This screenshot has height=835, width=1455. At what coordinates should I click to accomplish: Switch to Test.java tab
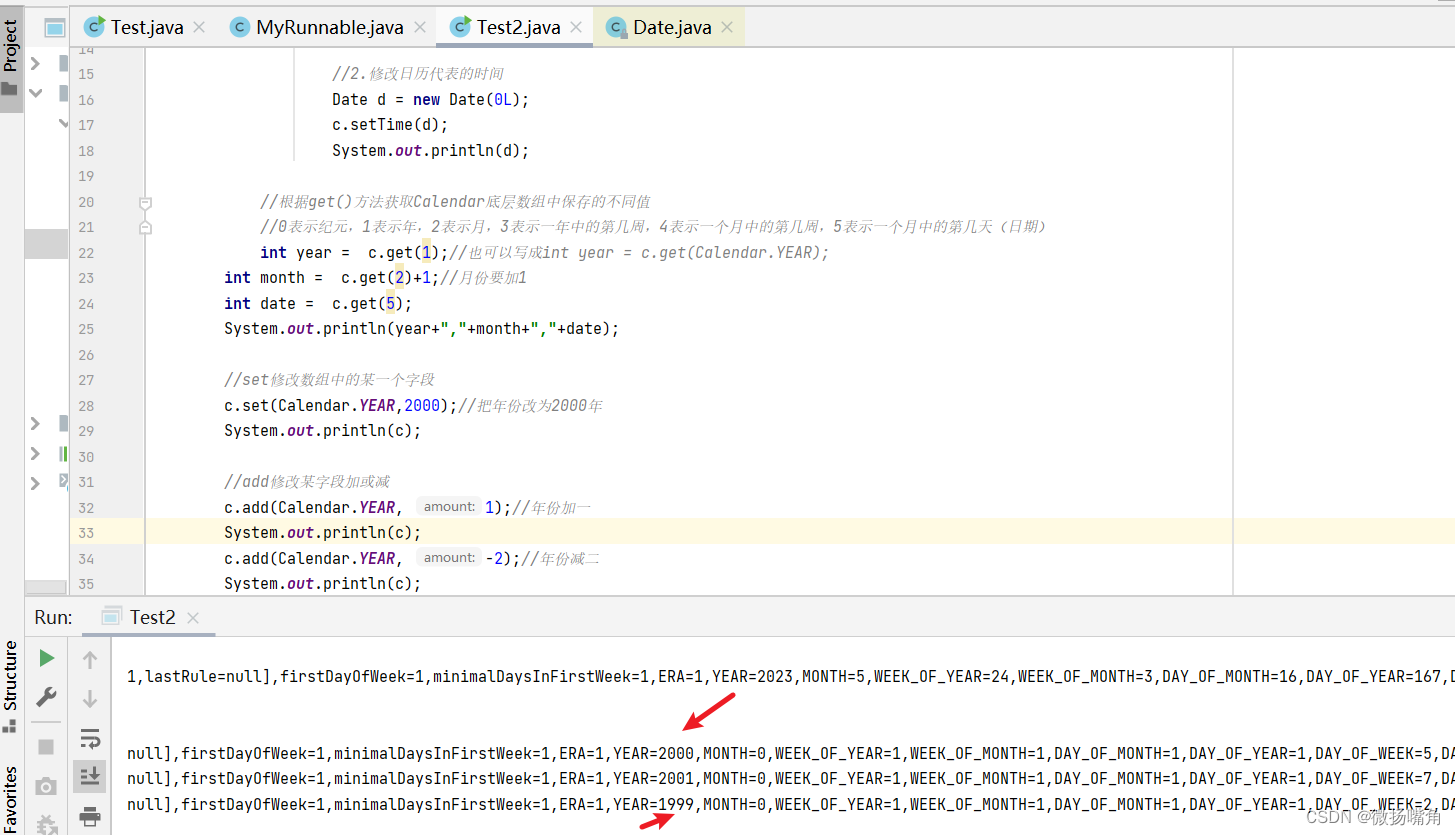click(147, 28)
